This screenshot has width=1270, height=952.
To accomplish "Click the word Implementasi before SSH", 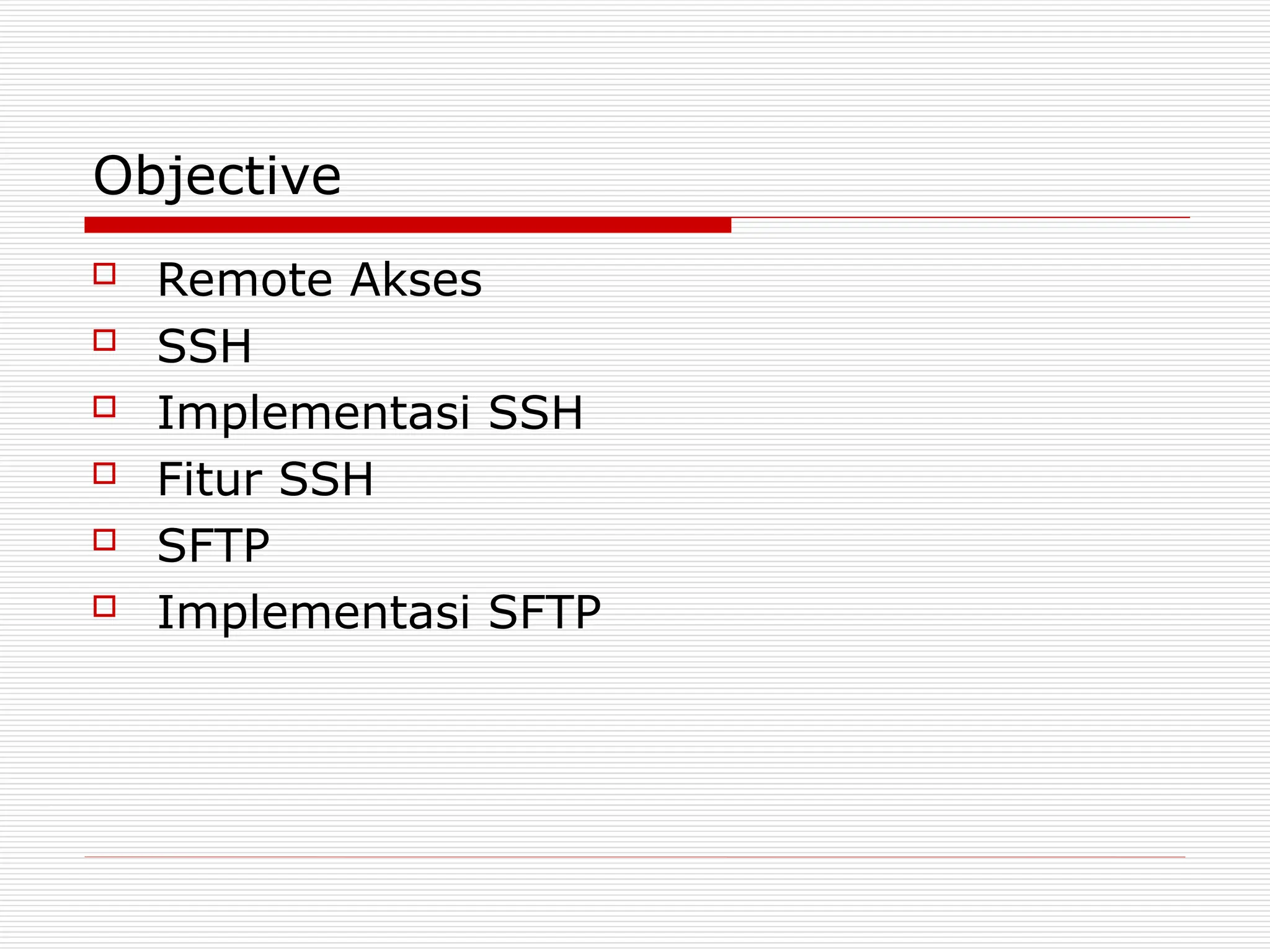I will pyautogui.click(x=314, y=413).
